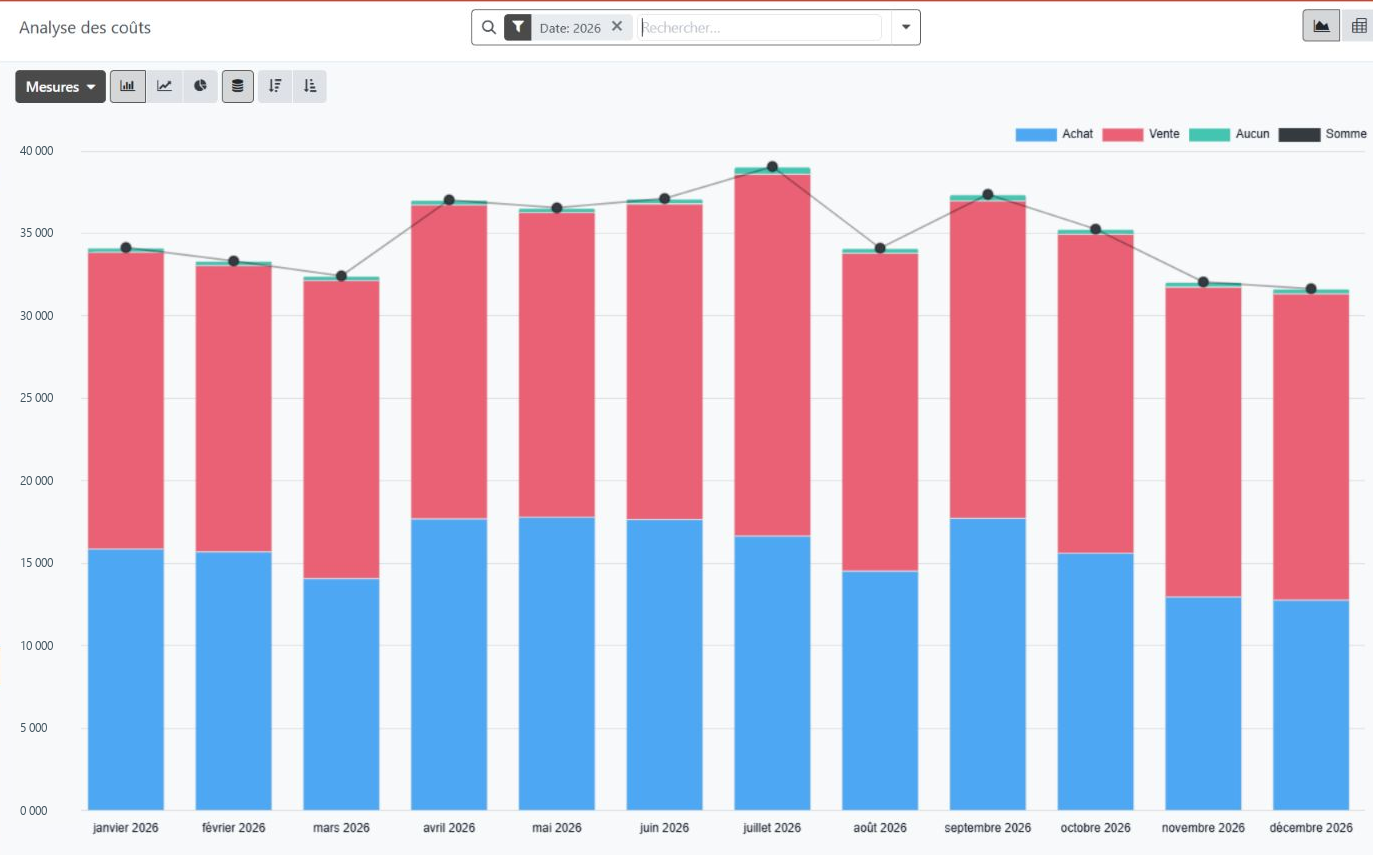Viewport: 1373px width, 855px height.
Task: Sort chart in ascending order
Action: pyautogui.click(x=310, y=86)
